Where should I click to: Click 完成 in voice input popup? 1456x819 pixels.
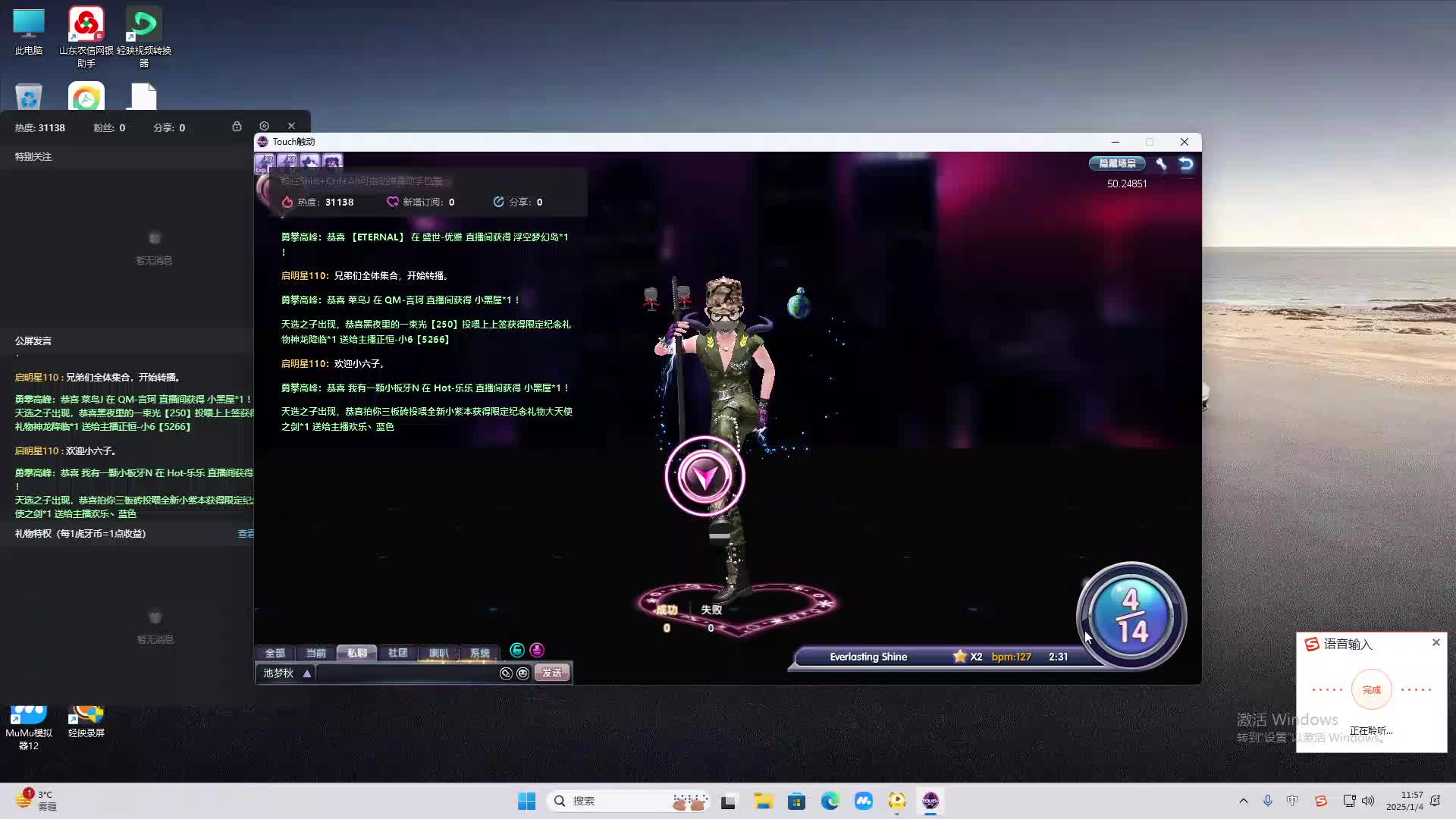1371,690
